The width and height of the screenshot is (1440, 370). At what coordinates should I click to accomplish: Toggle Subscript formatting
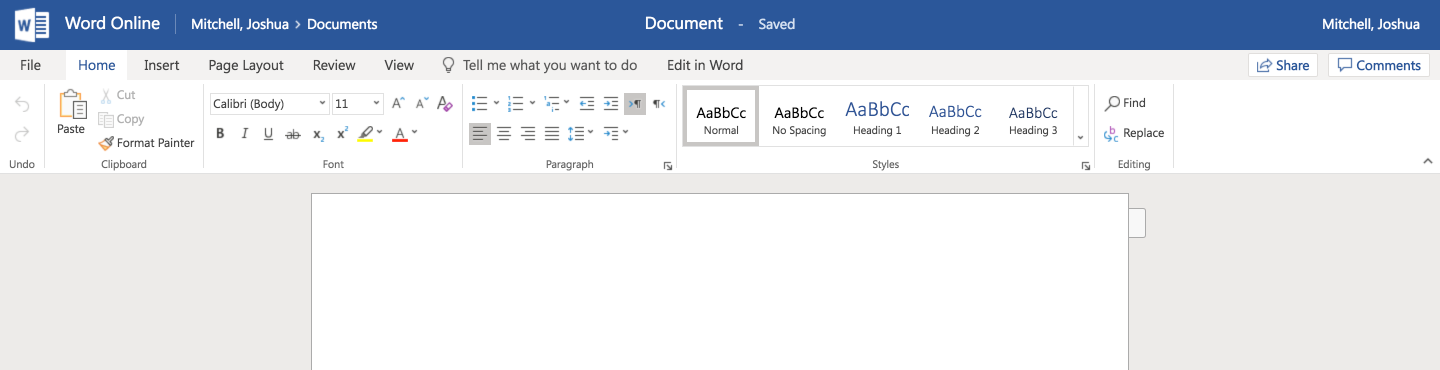click(x=318, y=134)
